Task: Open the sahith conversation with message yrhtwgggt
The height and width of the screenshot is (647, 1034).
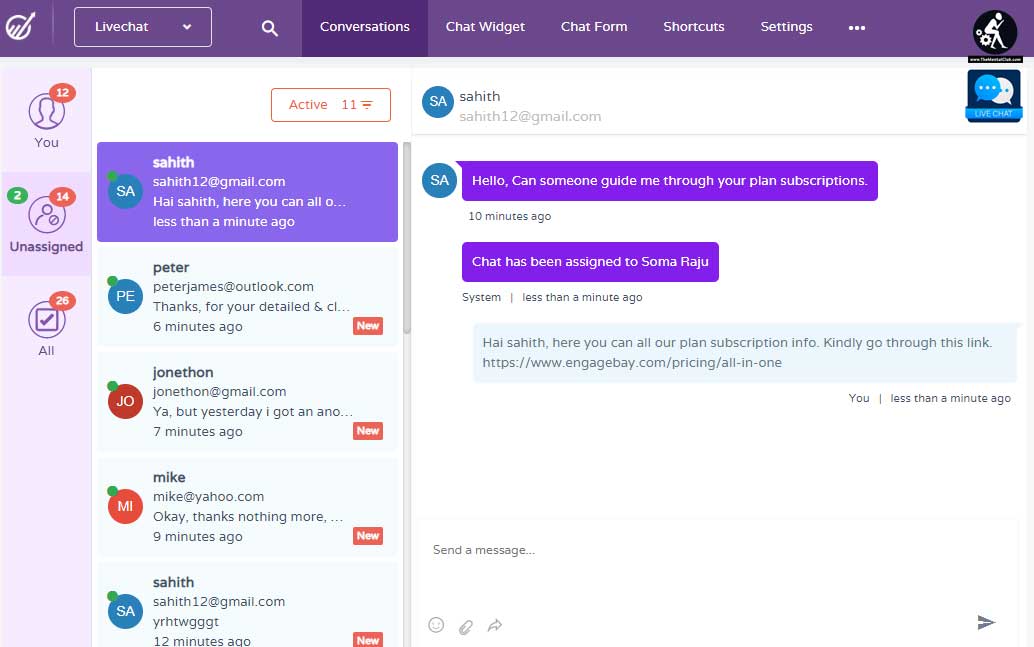Action: tap(247, 605)
